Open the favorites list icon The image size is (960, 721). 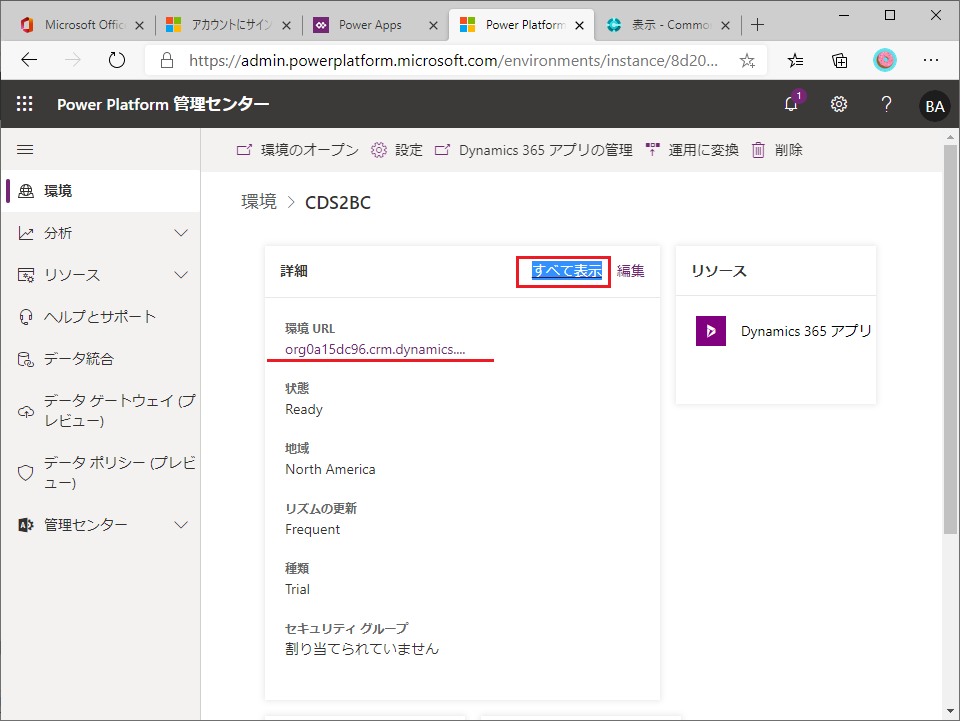pyautogui.click(x=795, y=60)
